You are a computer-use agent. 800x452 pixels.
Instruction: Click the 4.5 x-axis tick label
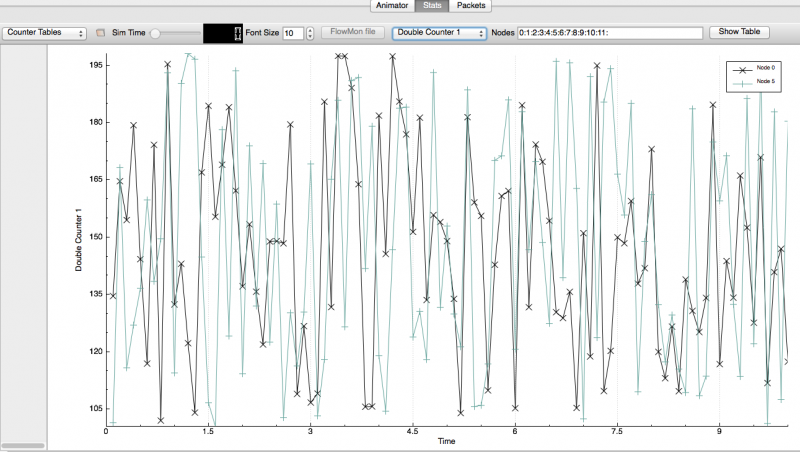click(412, 432)
